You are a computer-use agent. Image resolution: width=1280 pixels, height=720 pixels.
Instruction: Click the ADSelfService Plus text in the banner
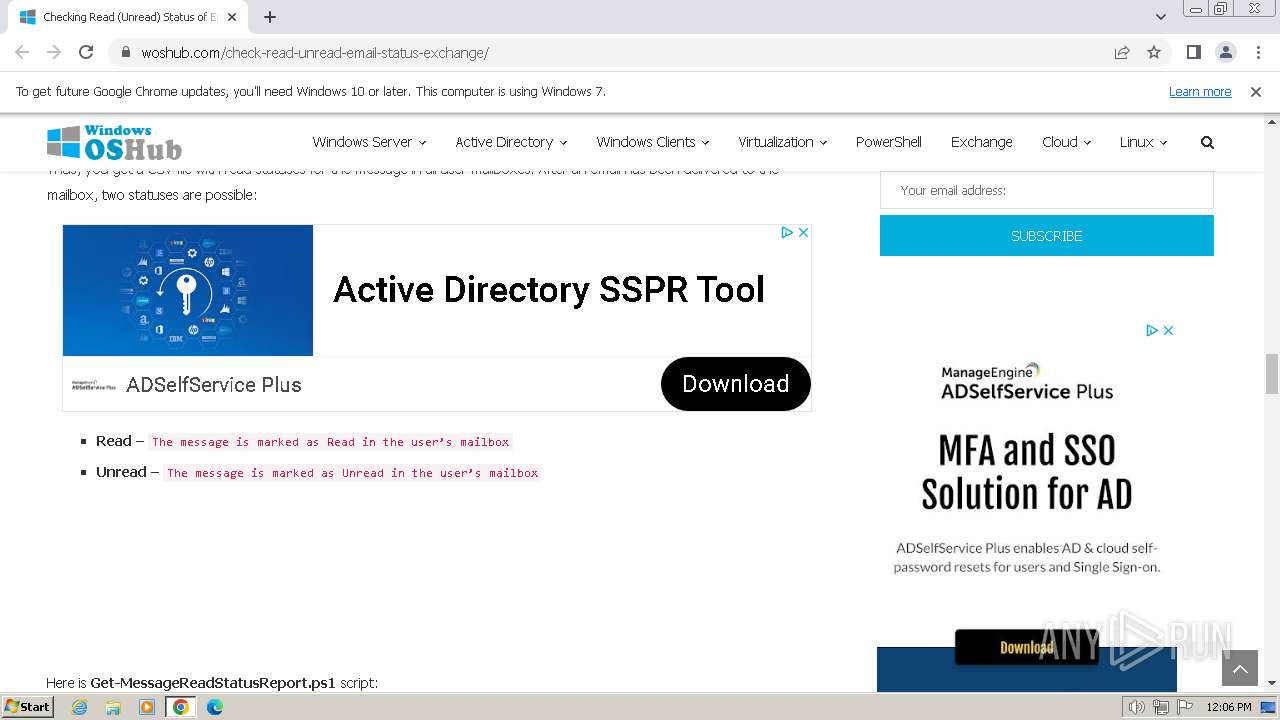[x=213, y=385]
